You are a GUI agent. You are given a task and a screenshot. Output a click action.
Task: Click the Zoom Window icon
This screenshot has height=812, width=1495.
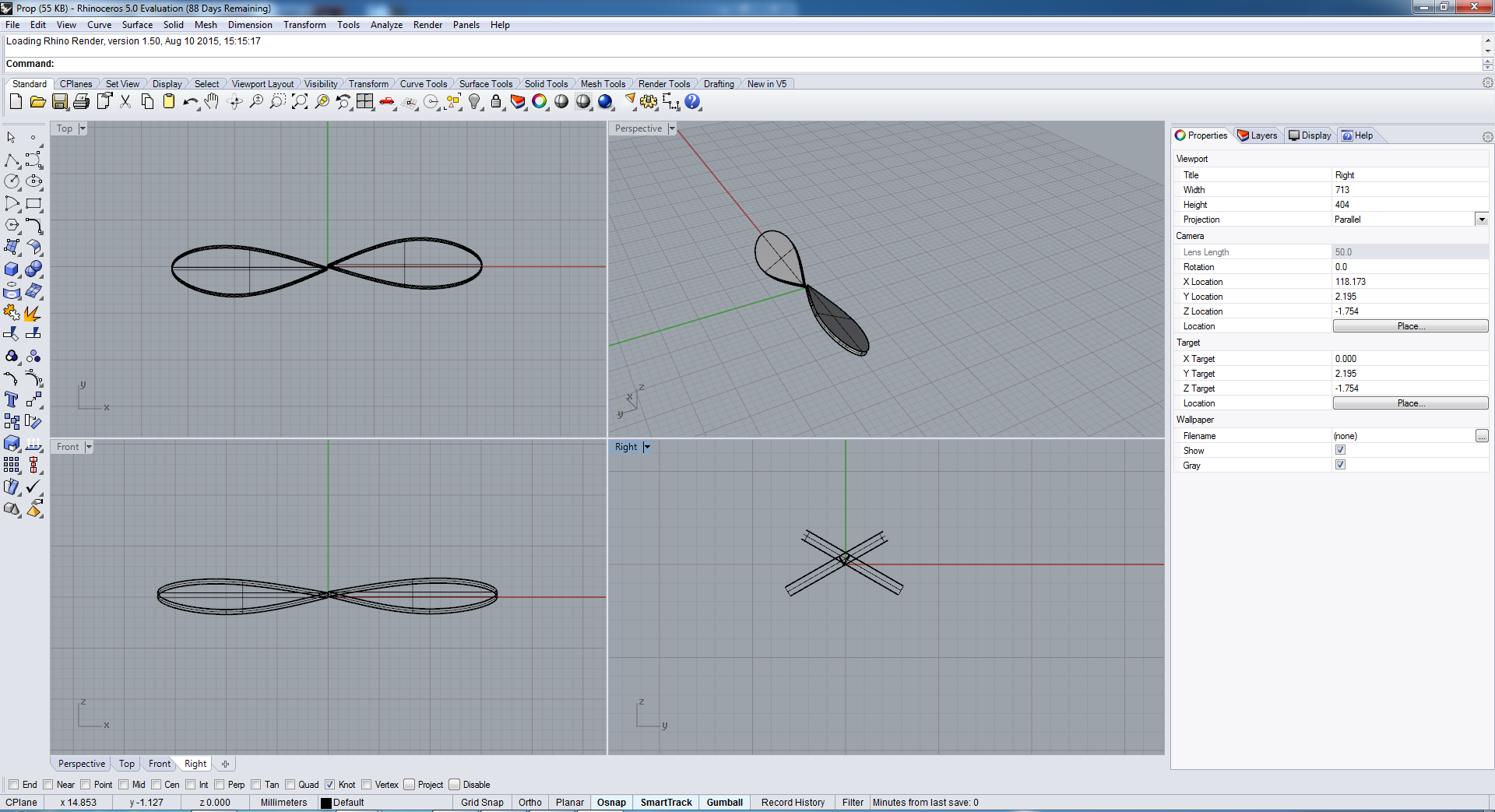278,102
